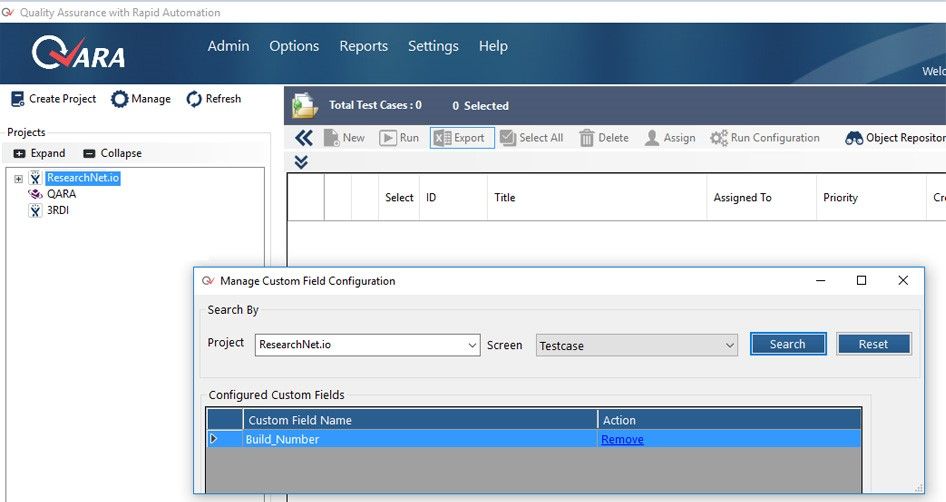This screenshot has height=502, width=946.
Task: Sort by Title column header
Action: (597, 197)
